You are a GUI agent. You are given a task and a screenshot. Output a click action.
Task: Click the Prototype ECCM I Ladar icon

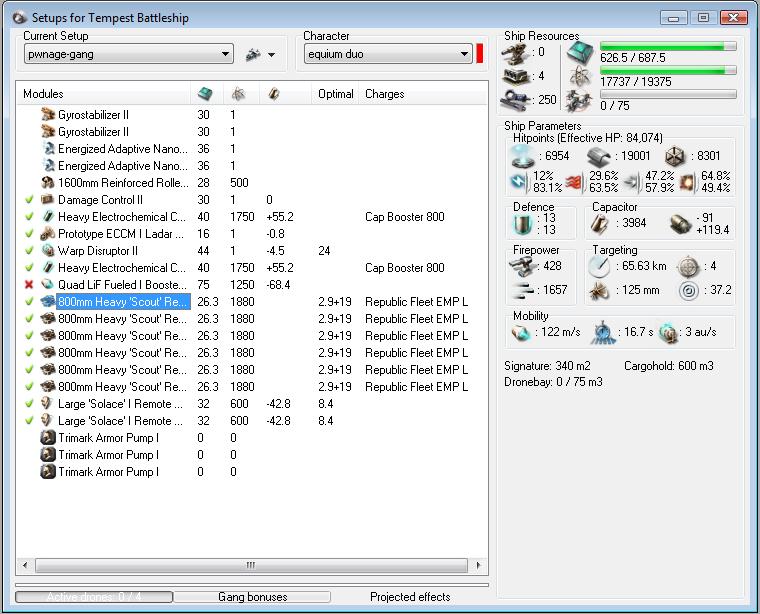click(48, 233)
